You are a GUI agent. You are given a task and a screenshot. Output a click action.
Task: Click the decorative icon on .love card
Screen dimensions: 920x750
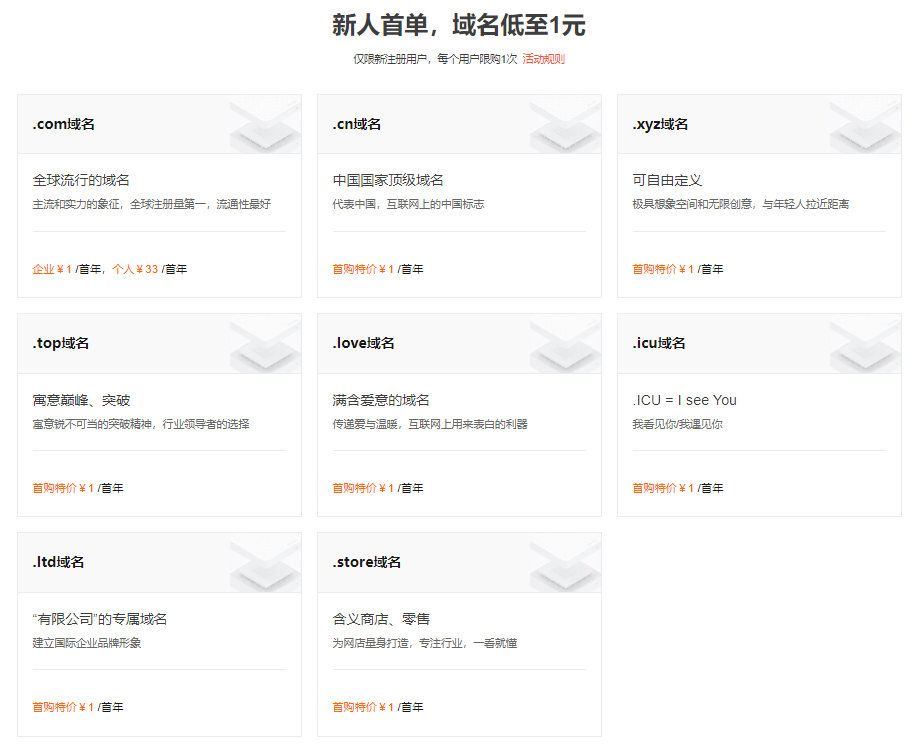tap(565, 343)
